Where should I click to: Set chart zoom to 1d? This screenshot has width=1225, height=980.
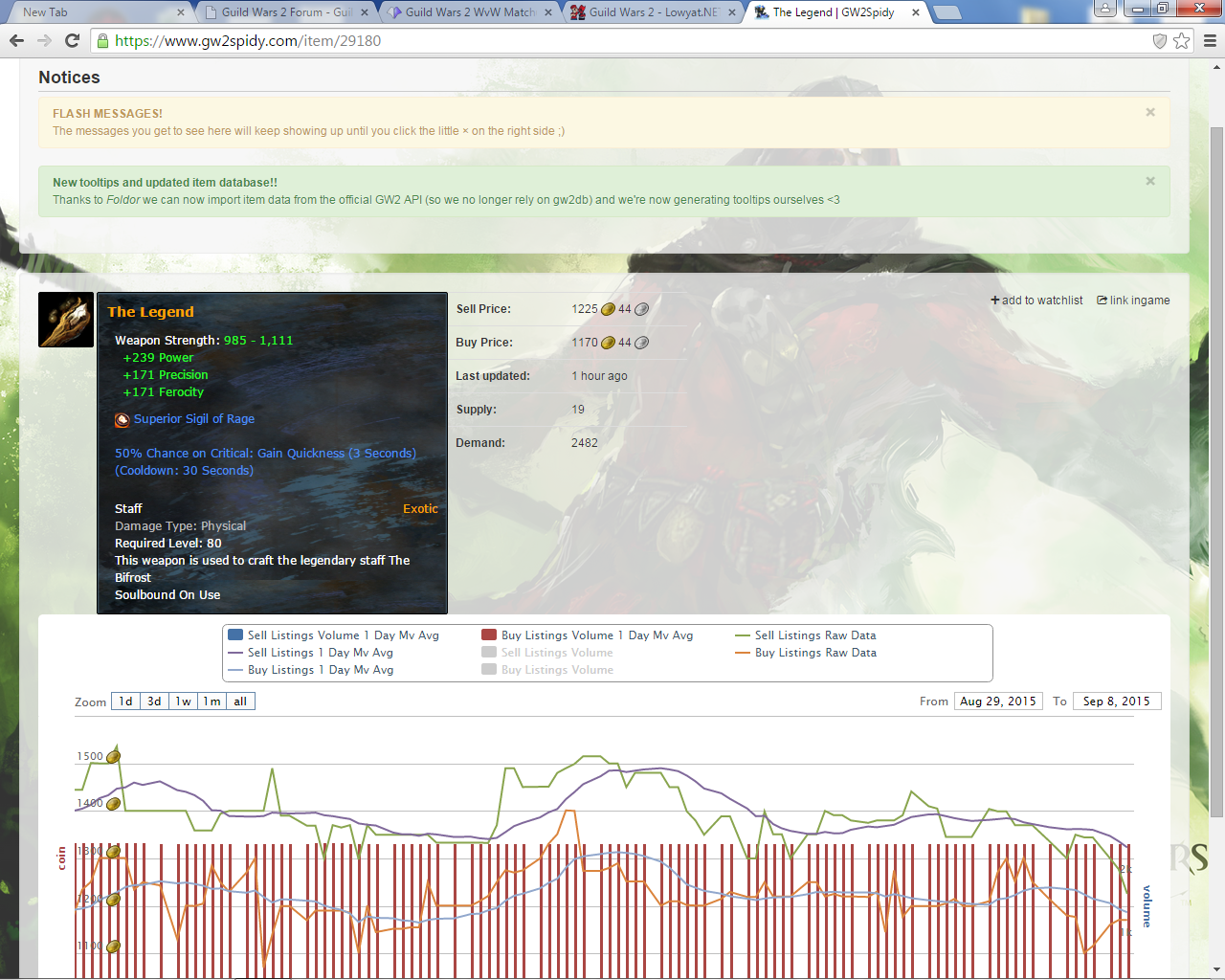click(x=125, y=702)
